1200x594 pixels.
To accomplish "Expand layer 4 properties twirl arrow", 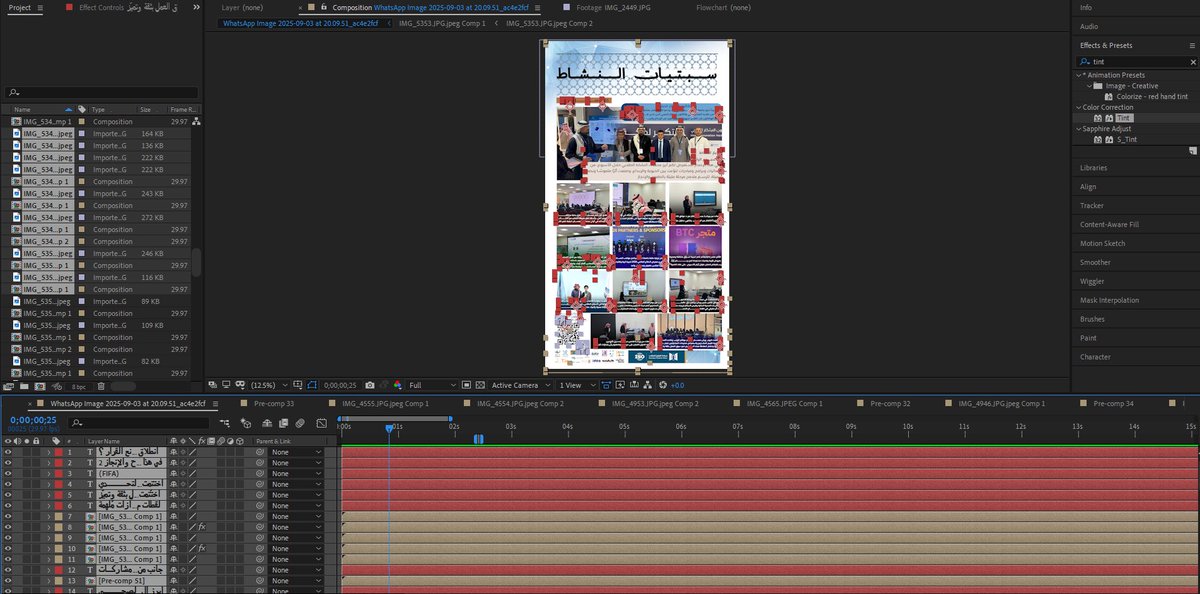I will pos(48,484).
